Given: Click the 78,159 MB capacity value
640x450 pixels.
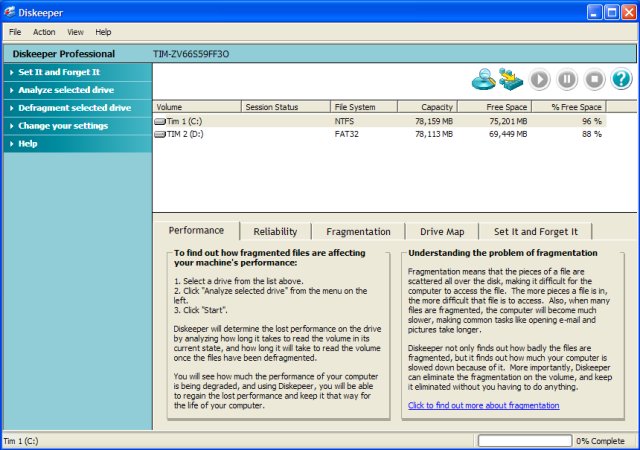Looking at the screenshot, I should (434, 121).
